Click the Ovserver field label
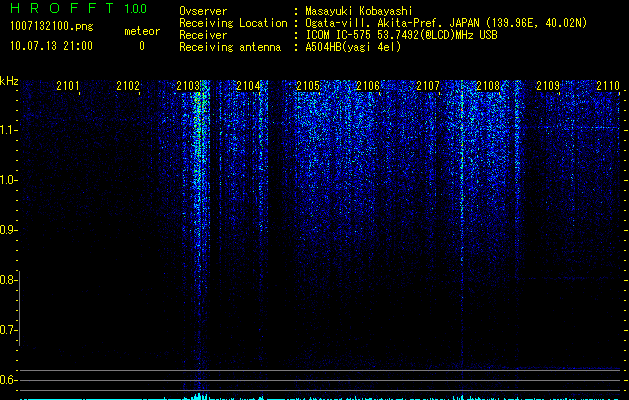The width and height of the screenshot is (629, 400). [x=203, y=11]
